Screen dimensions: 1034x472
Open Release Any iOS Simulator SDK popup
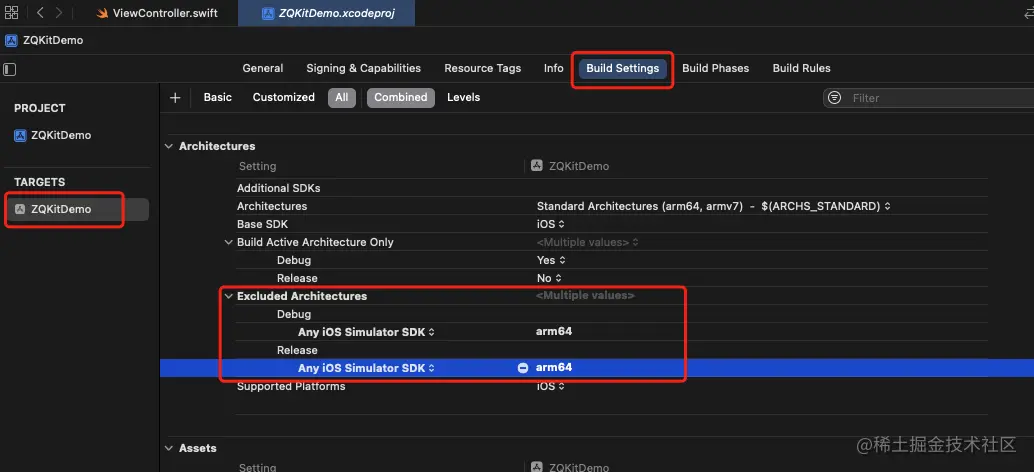point(366,368)
